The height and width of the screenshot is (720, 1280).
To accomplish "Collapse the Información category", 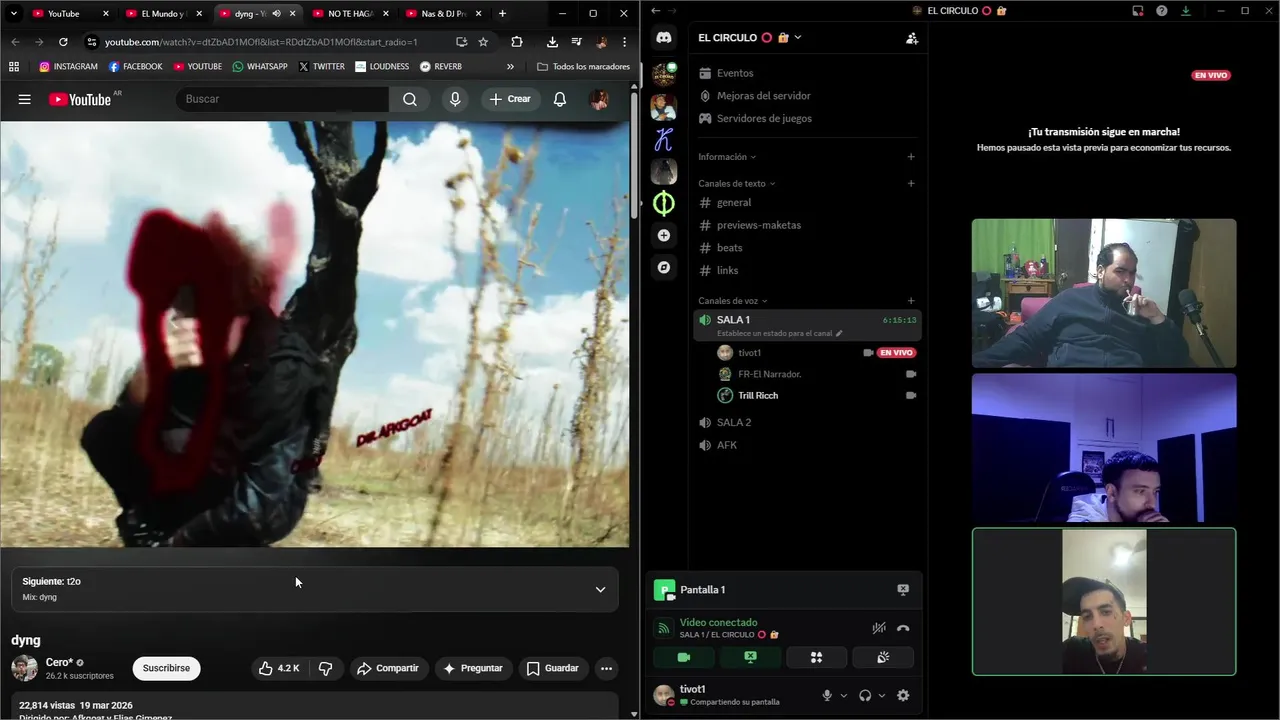I will point(727,157).
